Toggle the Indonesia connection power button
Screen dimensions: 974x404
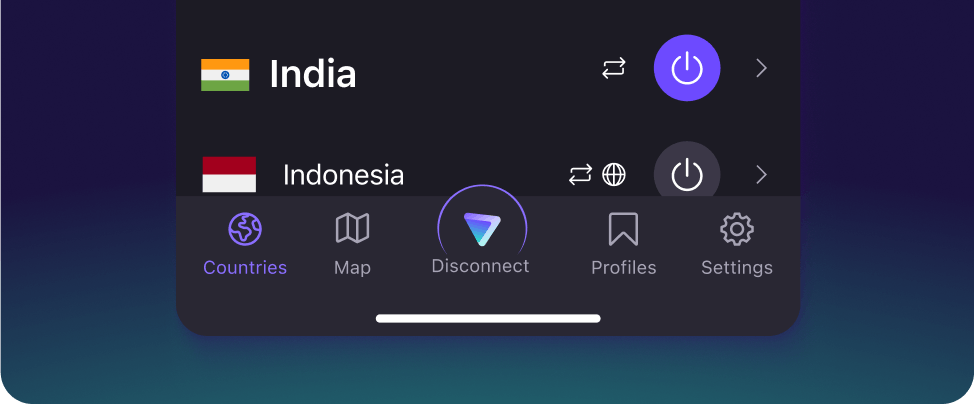(x=687, y=174)
